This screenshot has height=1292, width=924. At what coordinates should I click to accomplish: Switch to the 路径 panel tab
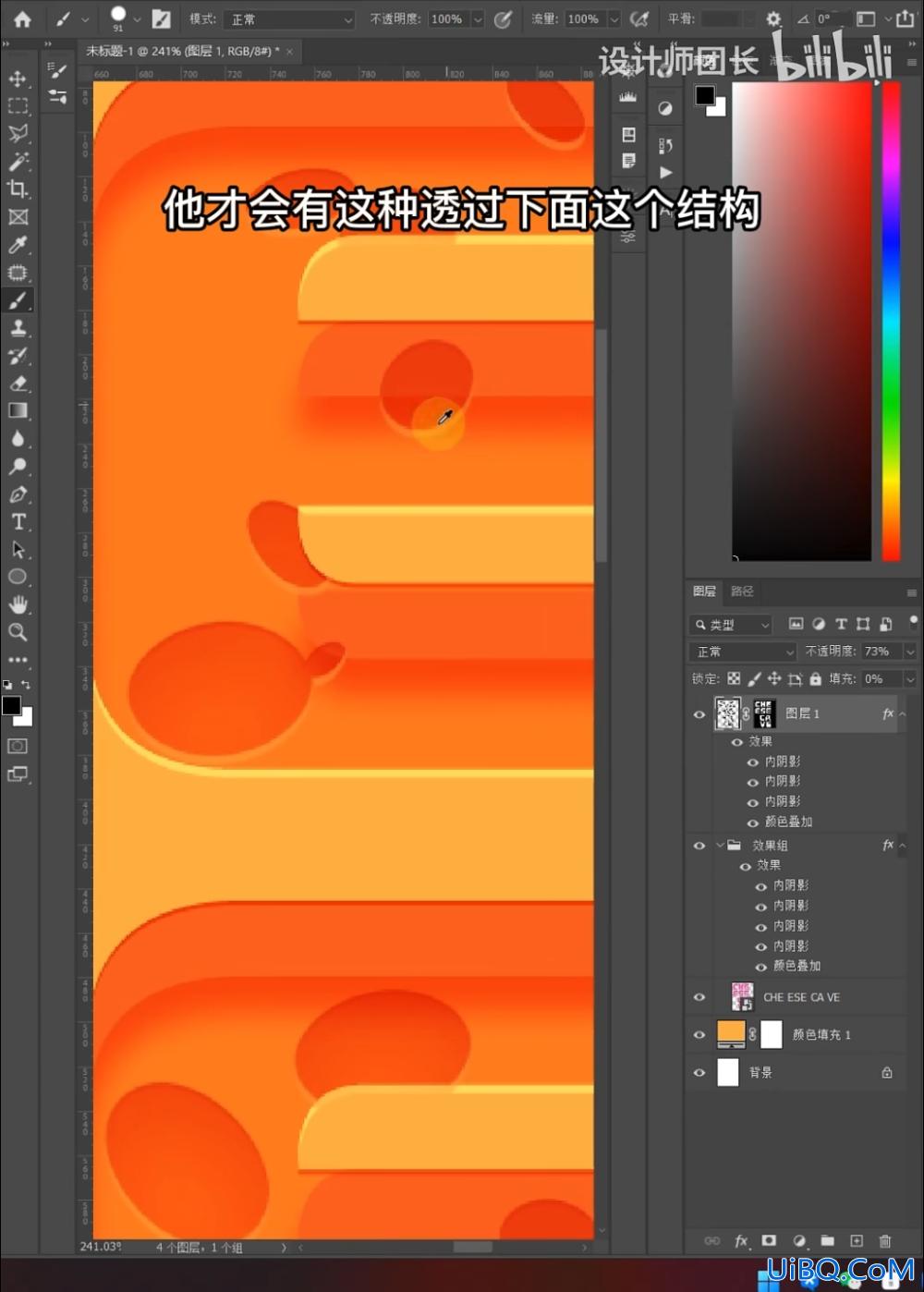tap(742, 591)
